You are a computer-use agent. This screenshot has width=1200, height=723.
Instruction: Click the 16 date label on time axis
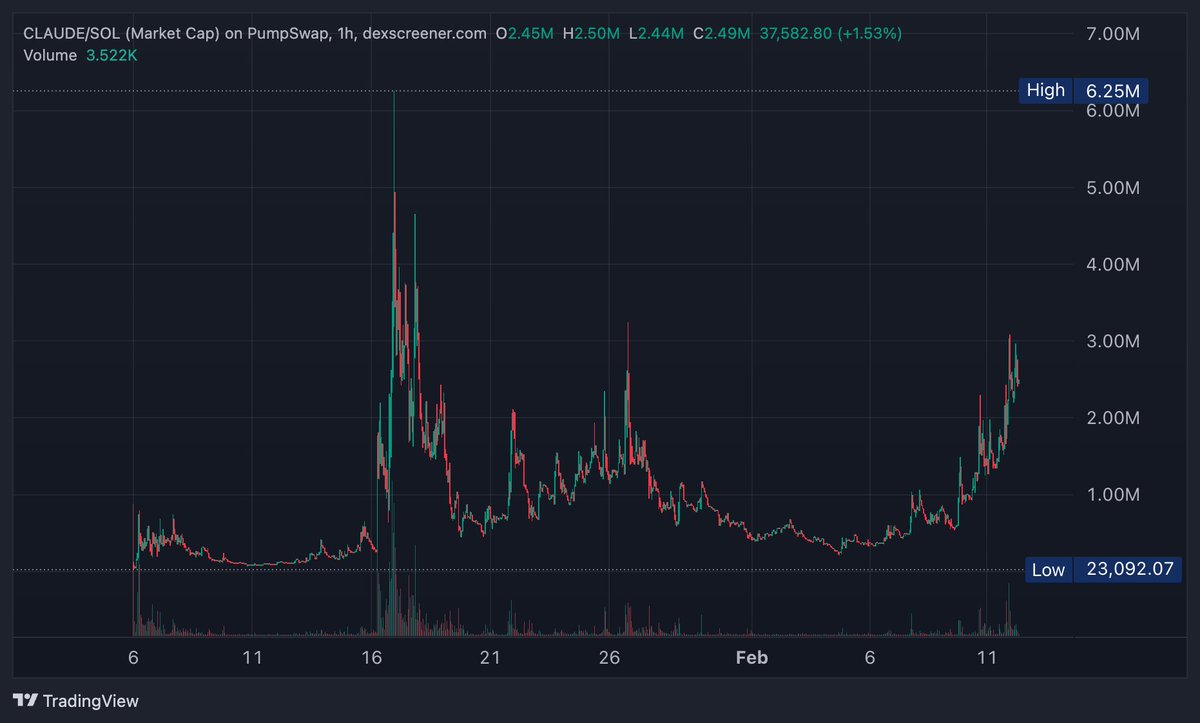click(371, 658)
